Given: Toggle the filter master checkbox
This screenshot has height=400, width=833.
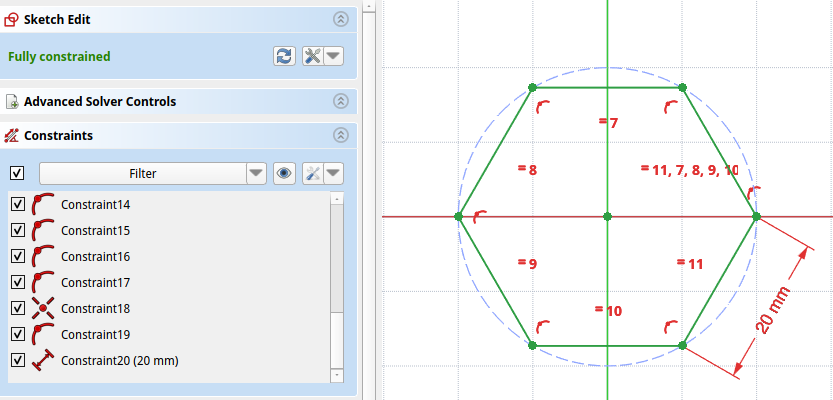Looking at the screenshot, I should (17, 173).
